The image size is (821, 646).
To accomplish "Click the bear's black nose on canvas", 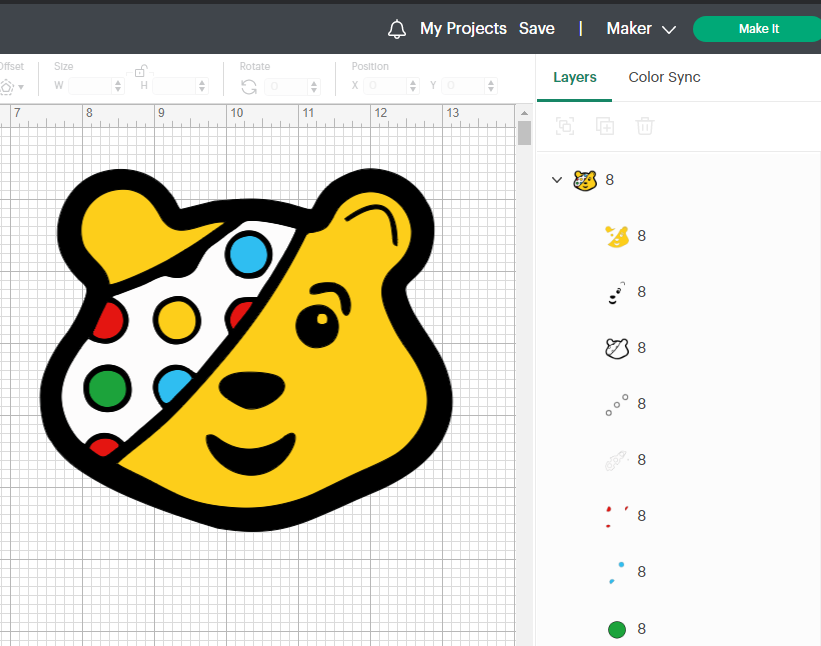I will (252, 390).
